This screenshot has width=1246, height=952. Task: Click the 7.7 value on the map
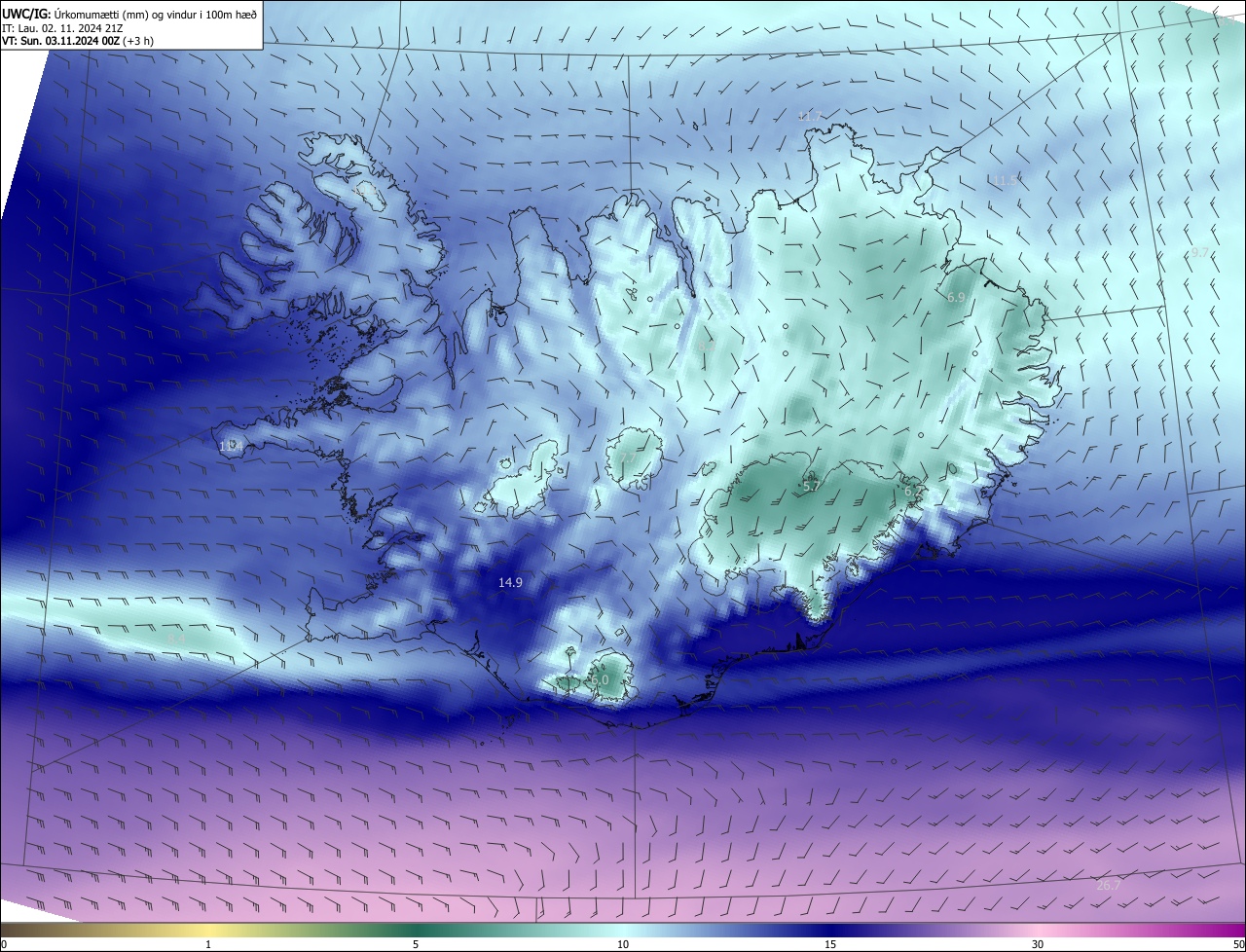(628, 458)
